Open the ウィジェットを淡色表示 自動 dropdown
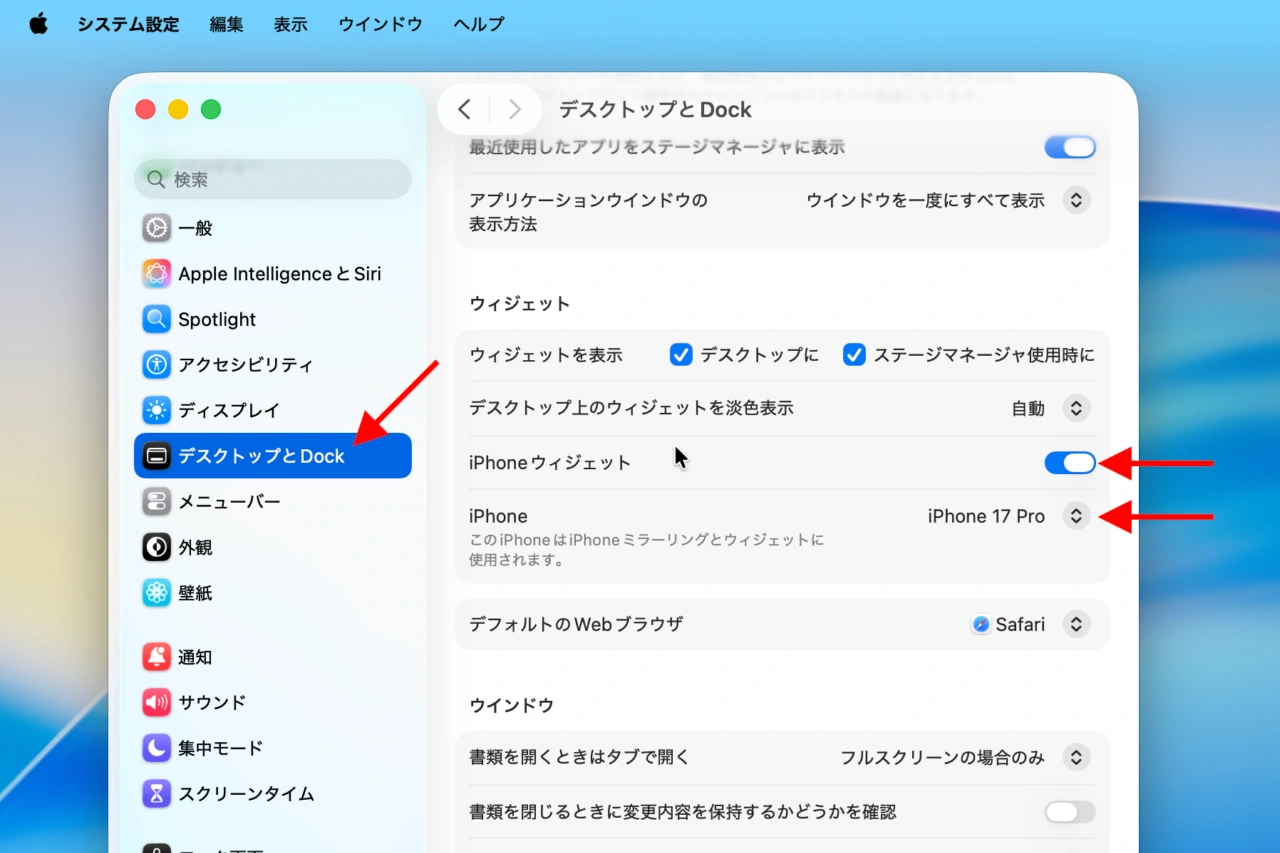Image resolution: width=1280 pixels, height=853 pixels. click(x=1076, y=408)
